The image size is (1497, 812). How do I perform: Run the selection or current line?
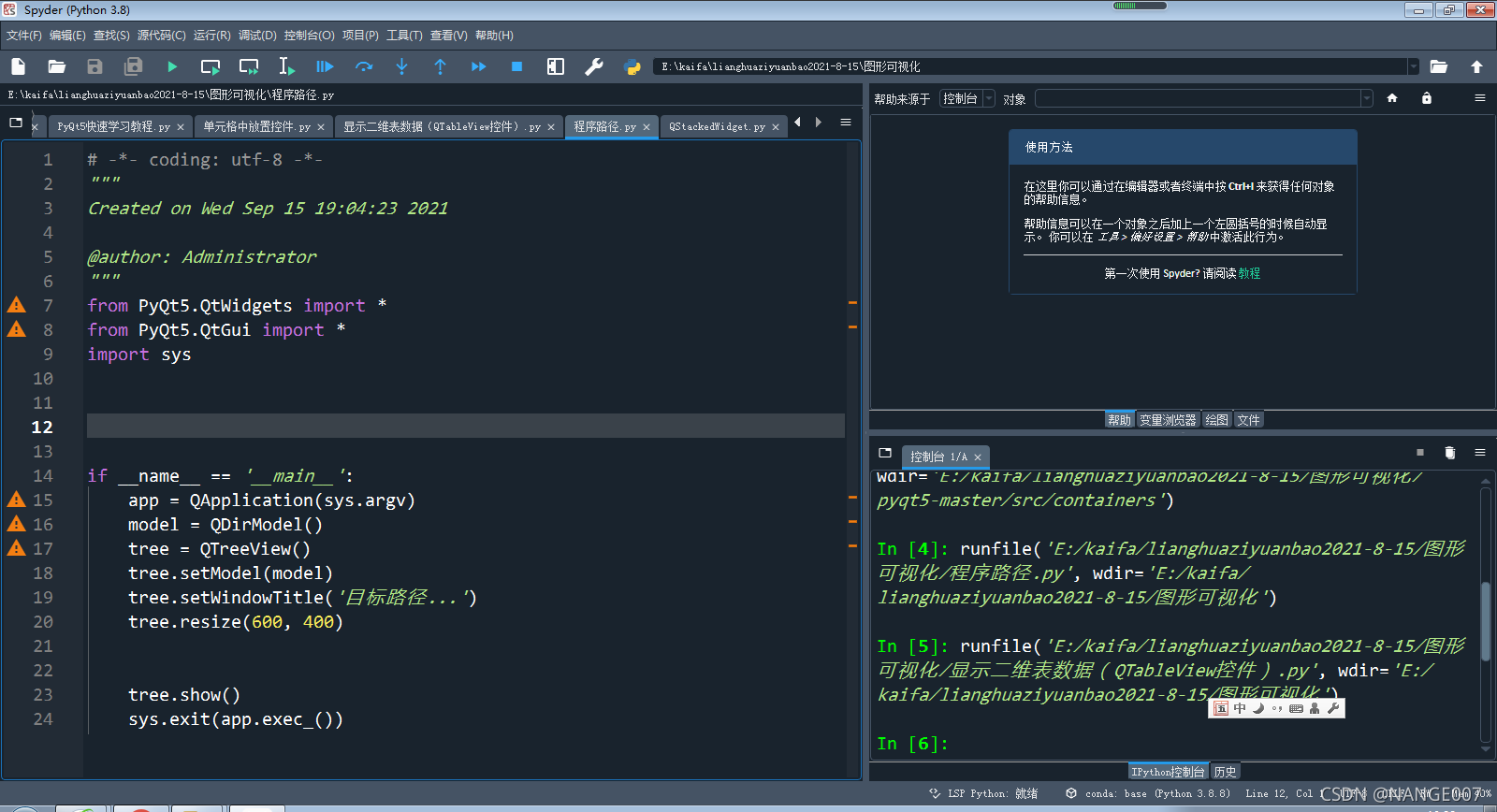pos(286,66)
